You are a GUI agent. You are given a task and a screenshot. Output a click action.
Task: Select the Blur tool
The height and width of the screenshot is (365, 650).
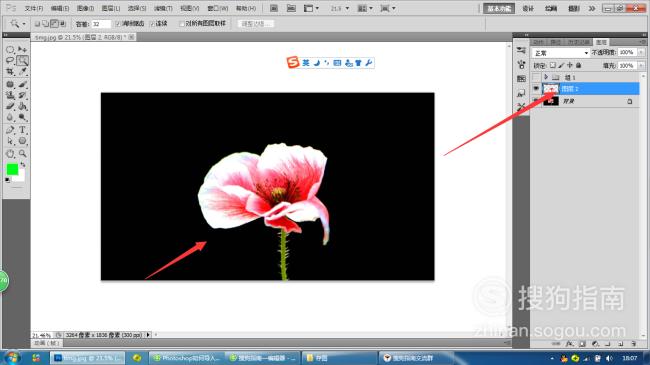click(10, 117)
